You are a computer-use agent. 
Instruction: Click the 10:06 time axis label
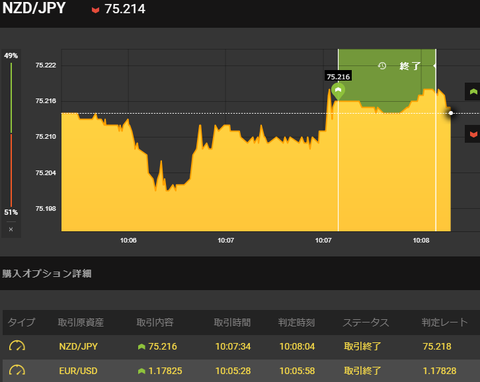click(x=128, y=240)
